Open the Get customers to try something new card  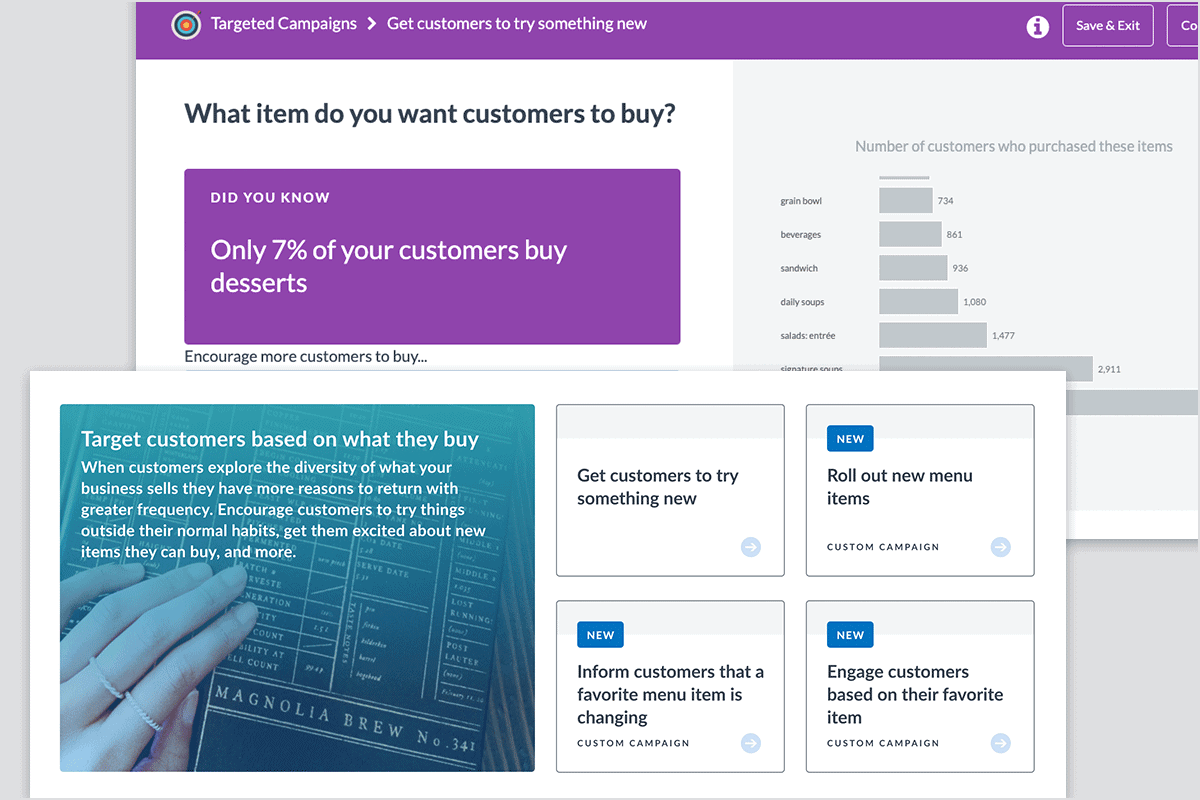pyautogui.click(x=670, y=490)
